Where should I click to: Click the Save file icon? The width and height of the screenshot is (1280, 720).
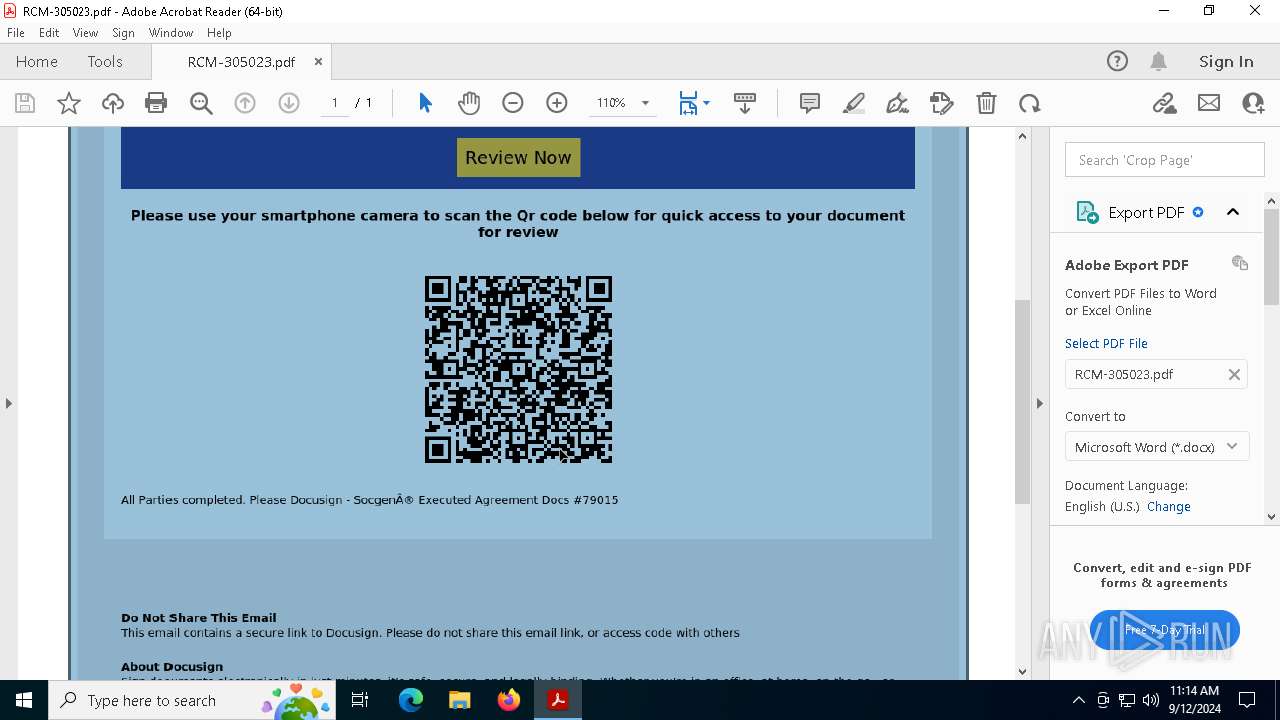point(25,103)
